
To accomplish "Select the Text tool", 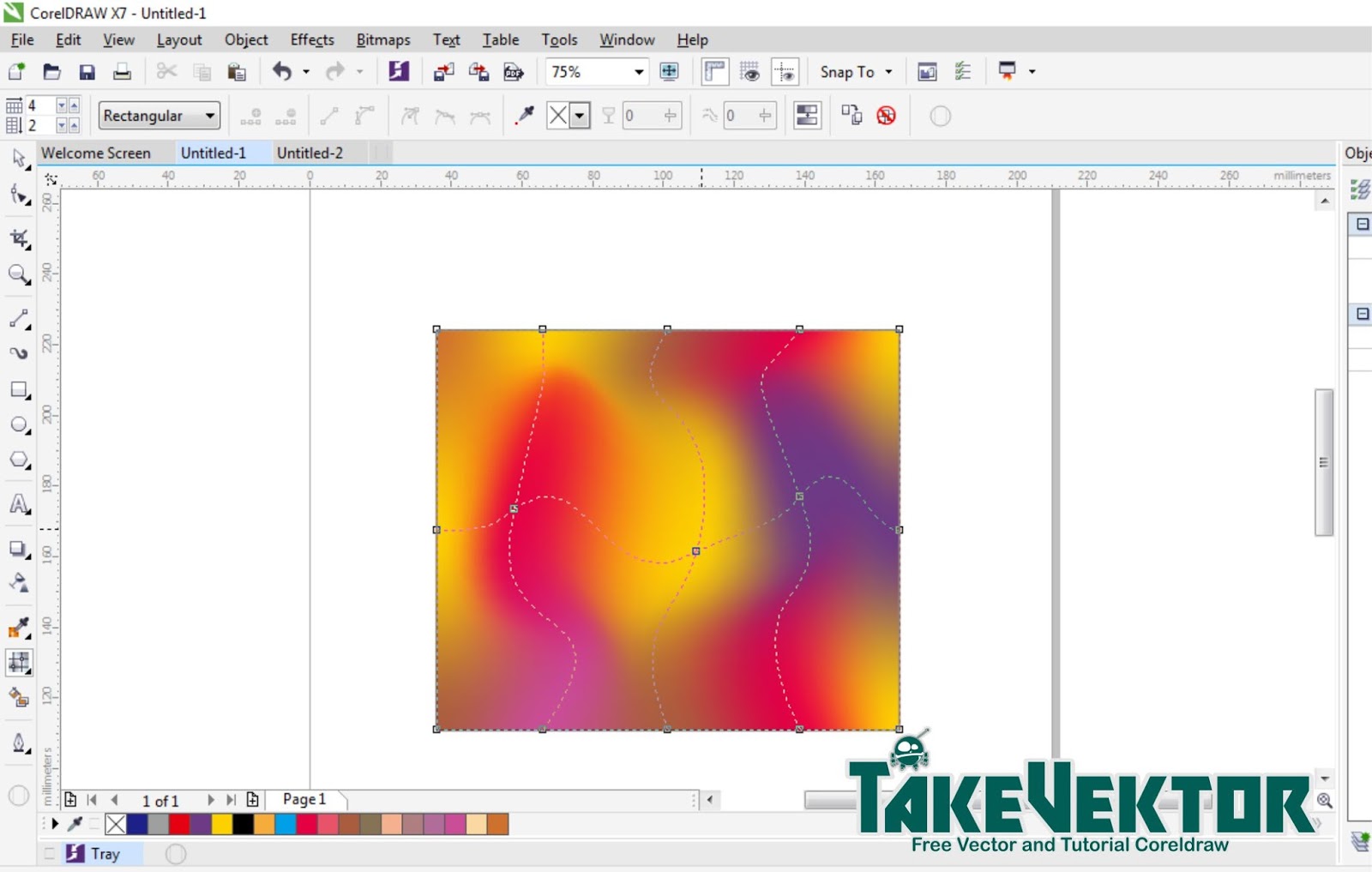I will (17, 506).
